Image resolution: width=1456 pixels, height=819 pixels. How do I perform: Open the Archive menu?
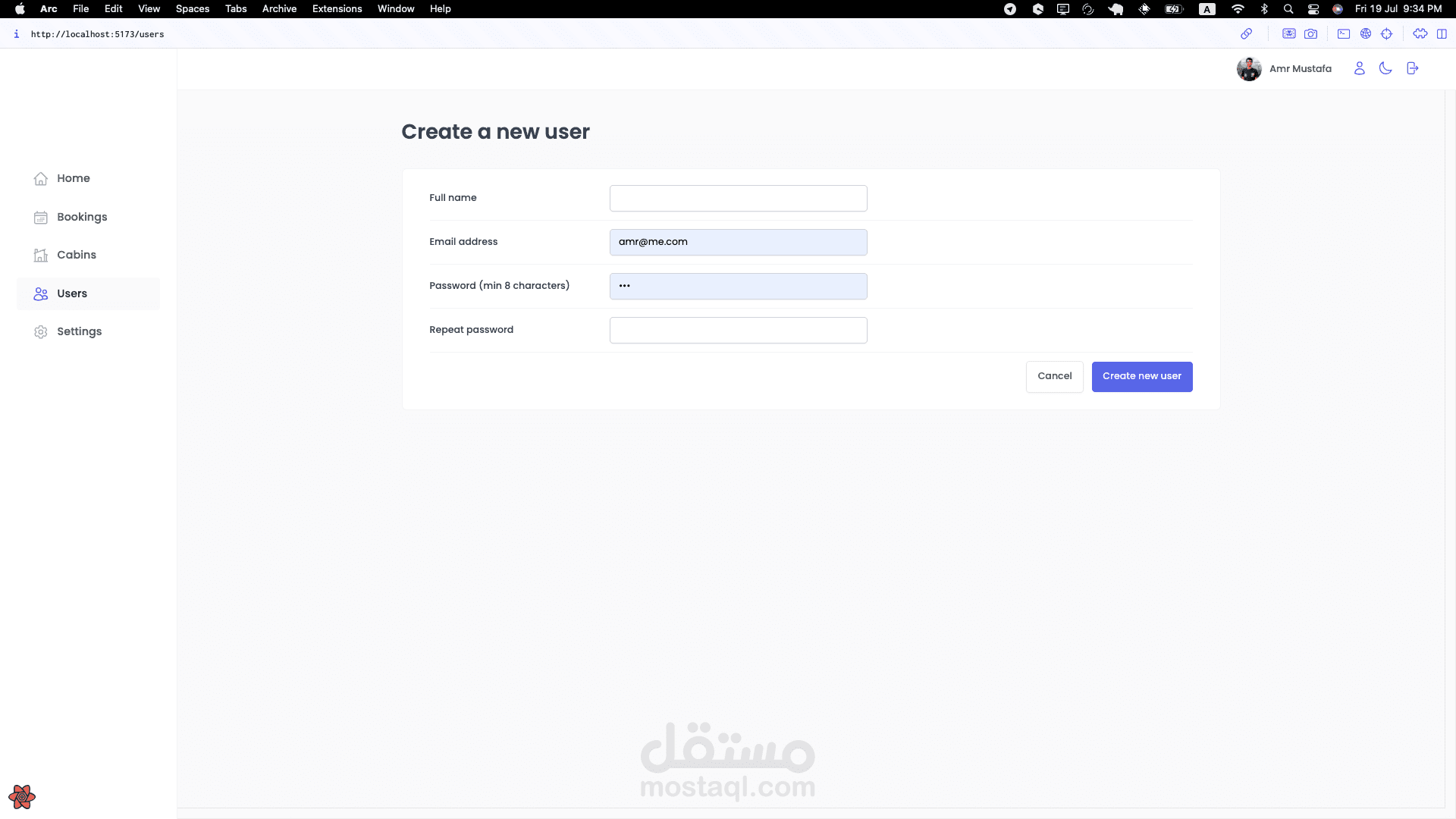[279, 9]
